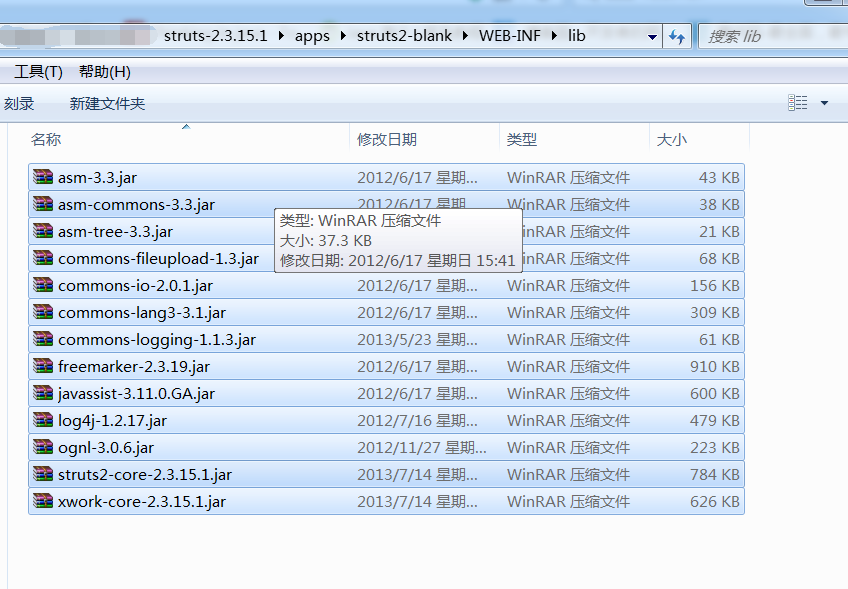848x589 pixels.
Task: Change view using the view layout icon
Action: click(798, 102)
